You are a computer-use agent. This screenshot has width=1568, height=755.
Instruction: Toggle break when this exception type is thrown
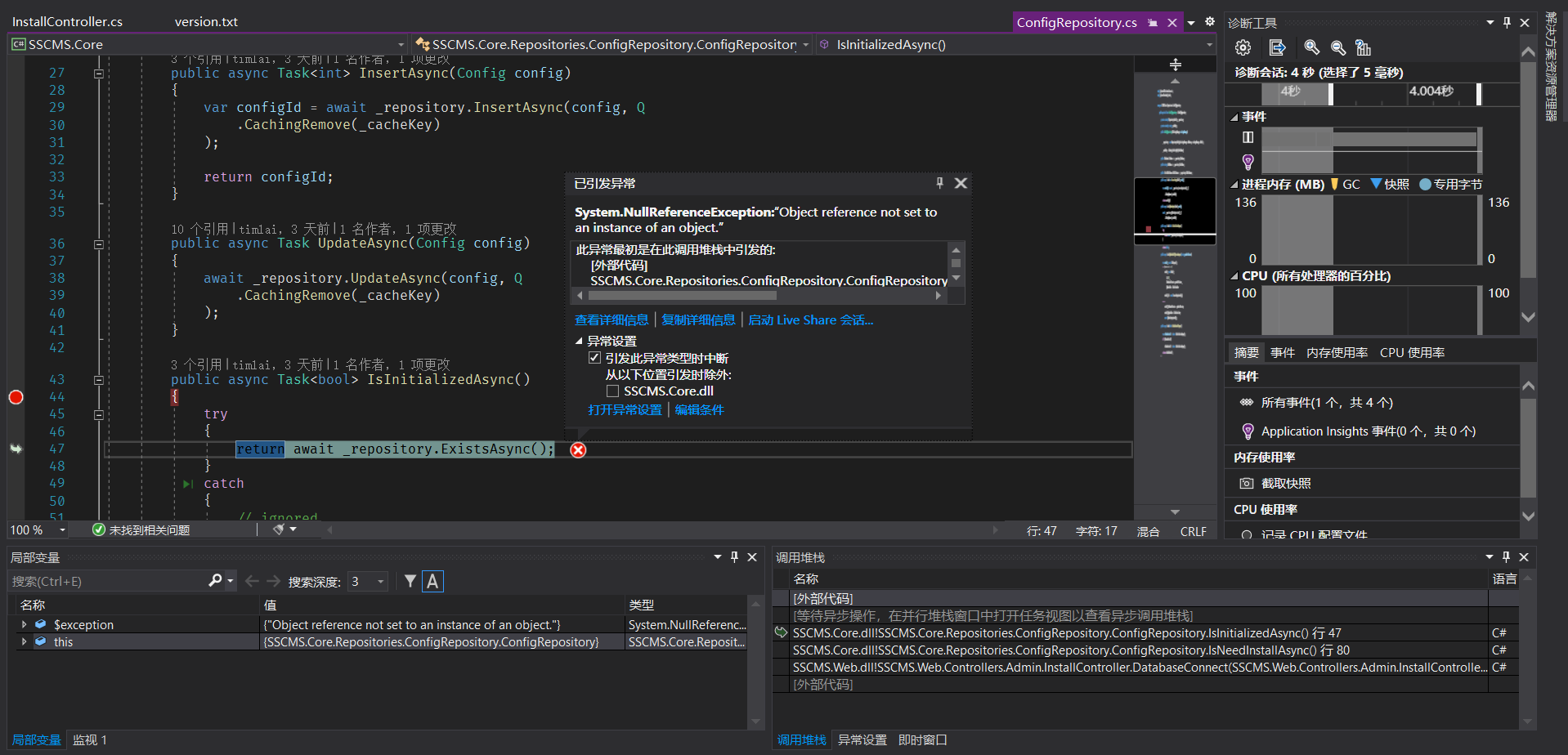point(594,358)
